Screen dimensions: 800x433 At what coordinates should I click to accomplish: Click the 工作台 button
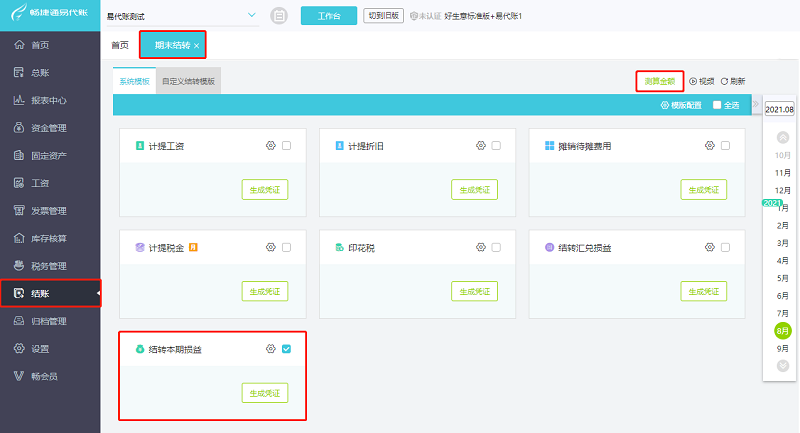tap(329, 16)
